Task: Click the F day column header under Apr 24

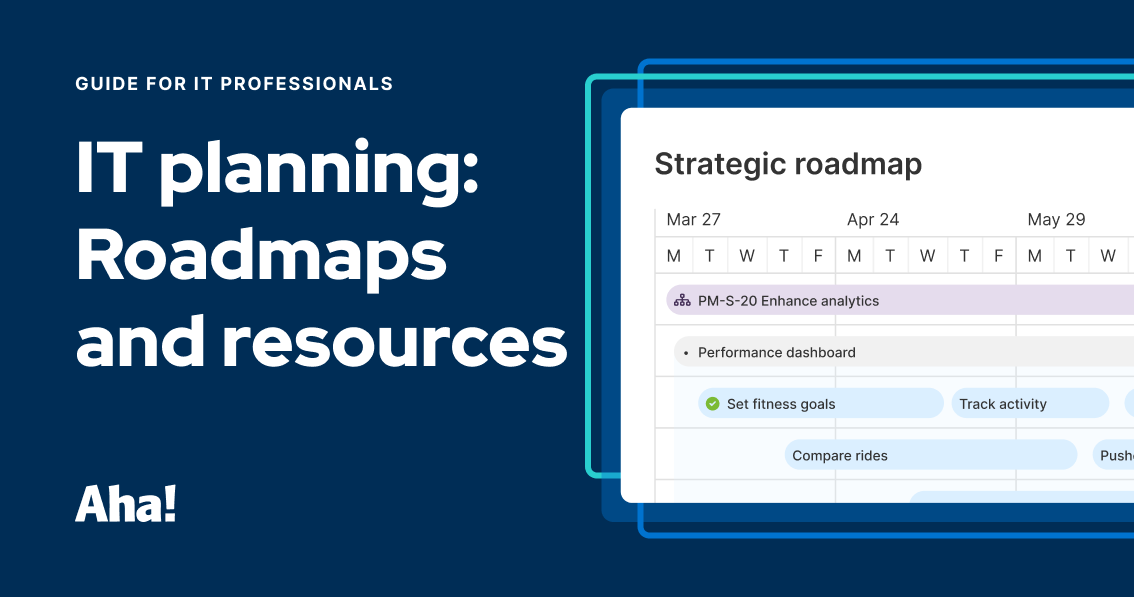Action: tap(998, 255)
